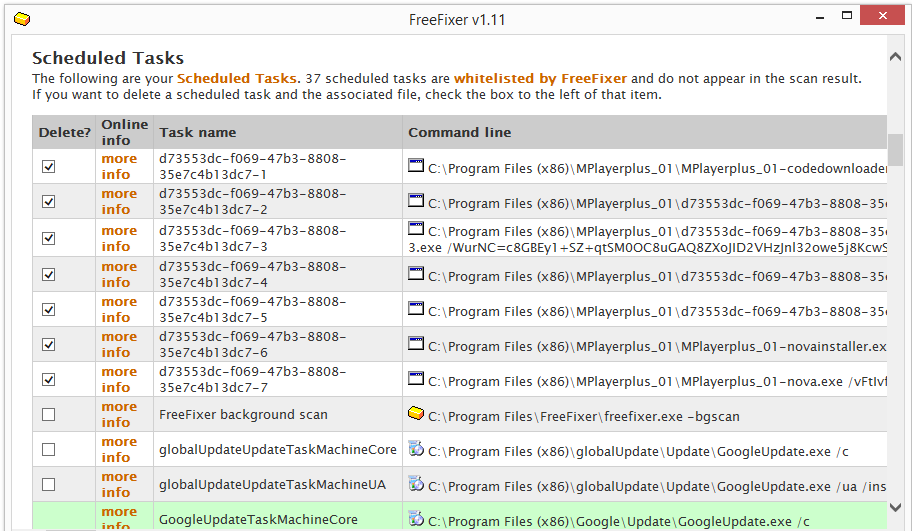Click the Google\Update\GoogleUpdate.exe /c command text
The width and height of the screenshot is (912, 531).
(619, 521)
